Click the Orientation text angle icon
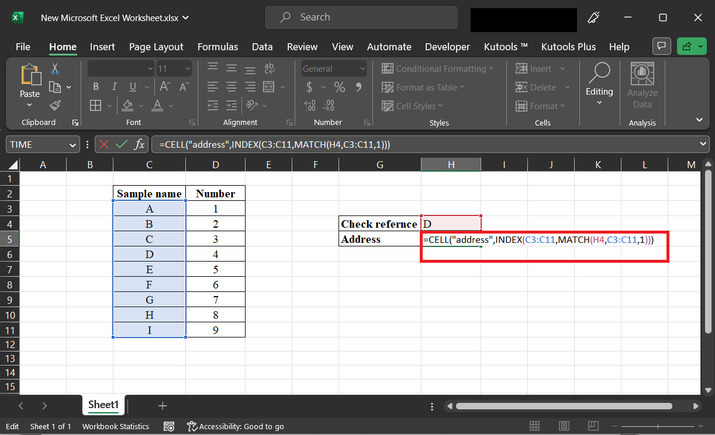Viewport: 715px width, 435px height. 252,105
